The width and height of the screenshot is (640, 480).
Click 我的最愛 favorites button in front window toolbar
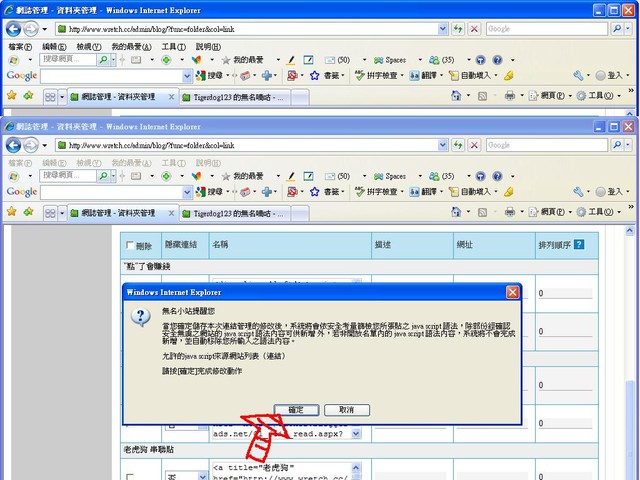click(x=243, y=176)
